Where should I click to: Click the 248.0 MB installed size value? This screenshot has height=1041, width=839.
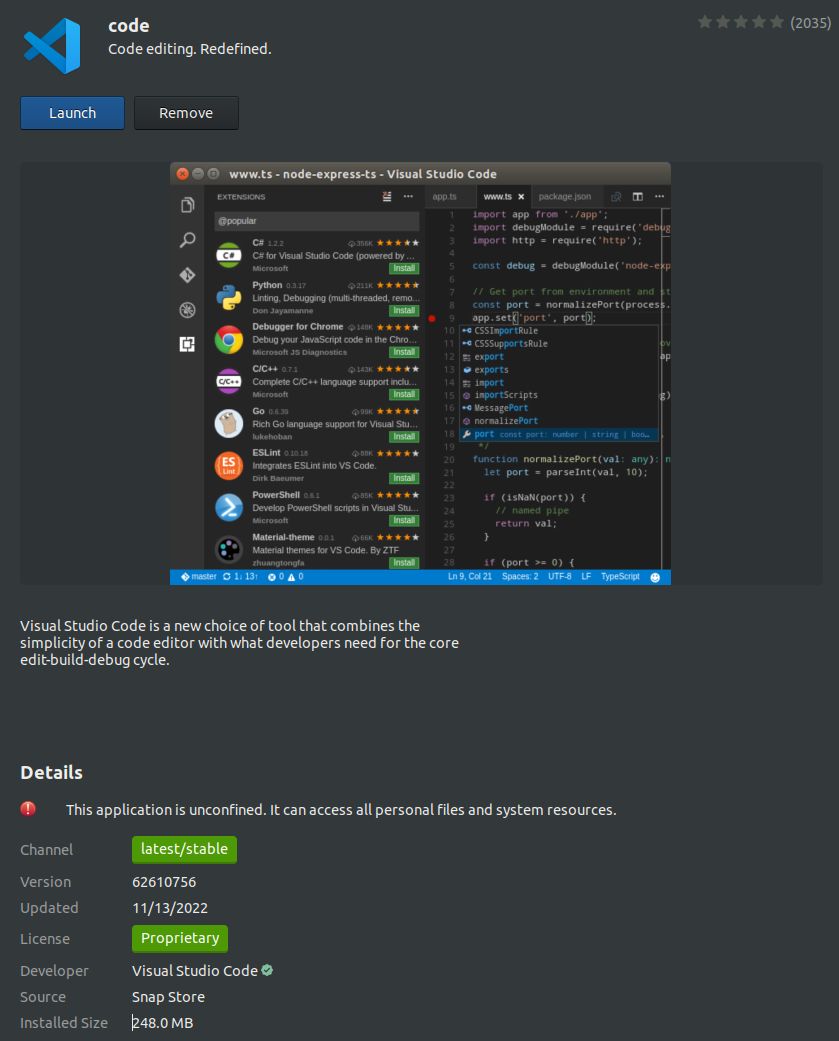pos(163,1022)
